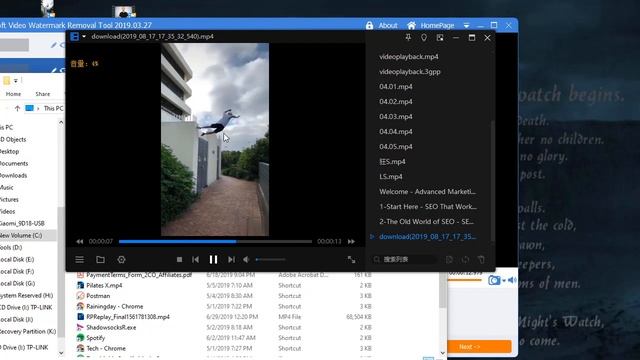Open file with the folder icon
The width and height of the screenshot is (640, 360).
coord(100,260)
